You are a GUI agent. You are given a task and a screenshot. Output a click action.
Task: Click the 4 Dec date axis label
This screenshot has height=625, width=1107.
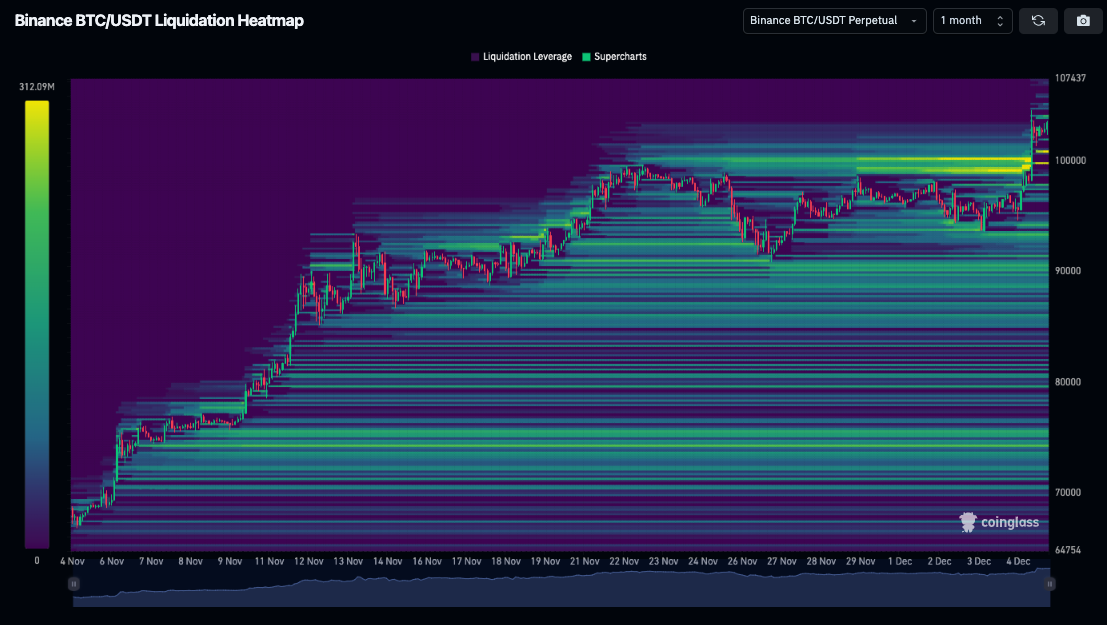click(1018, 561)
